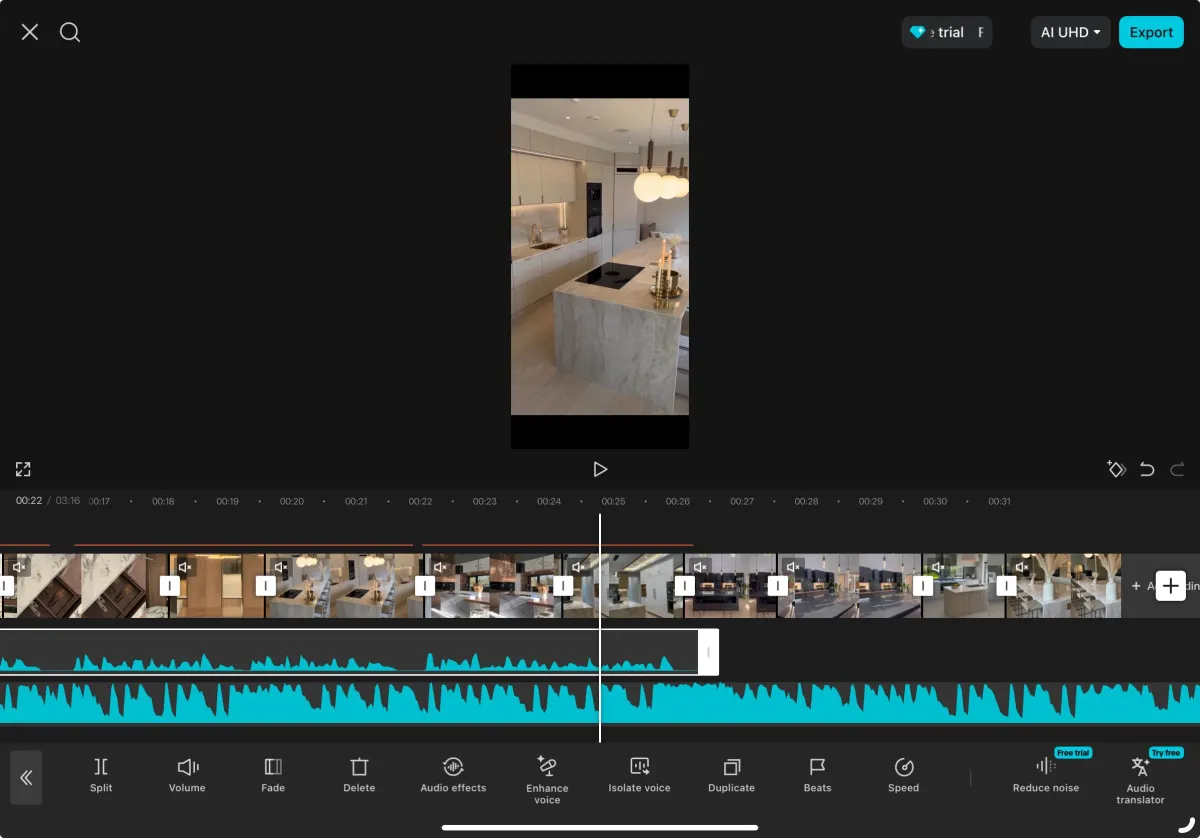
Task: Choose the Isolate voice tool
Action: tap(639, 775)
